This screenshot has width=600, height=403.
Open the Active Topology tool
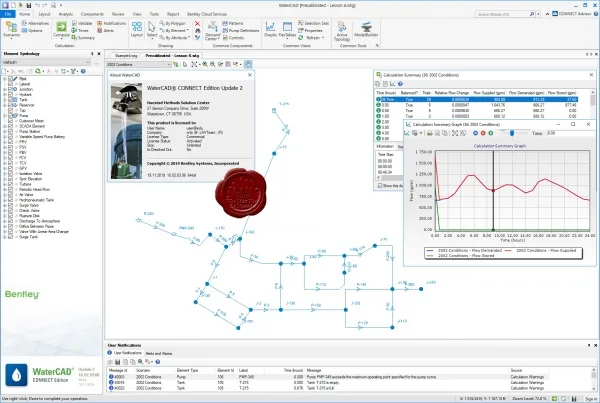click(x=342, y=31)
